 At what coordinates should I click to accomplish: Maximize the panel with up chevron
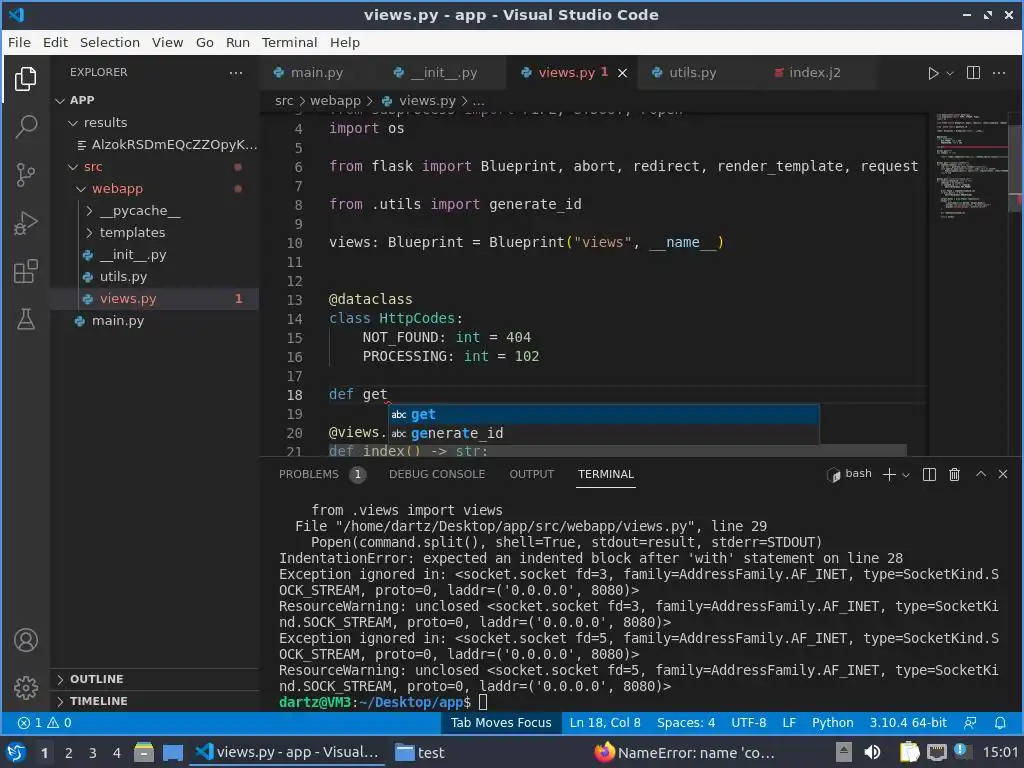coord(981,474)
